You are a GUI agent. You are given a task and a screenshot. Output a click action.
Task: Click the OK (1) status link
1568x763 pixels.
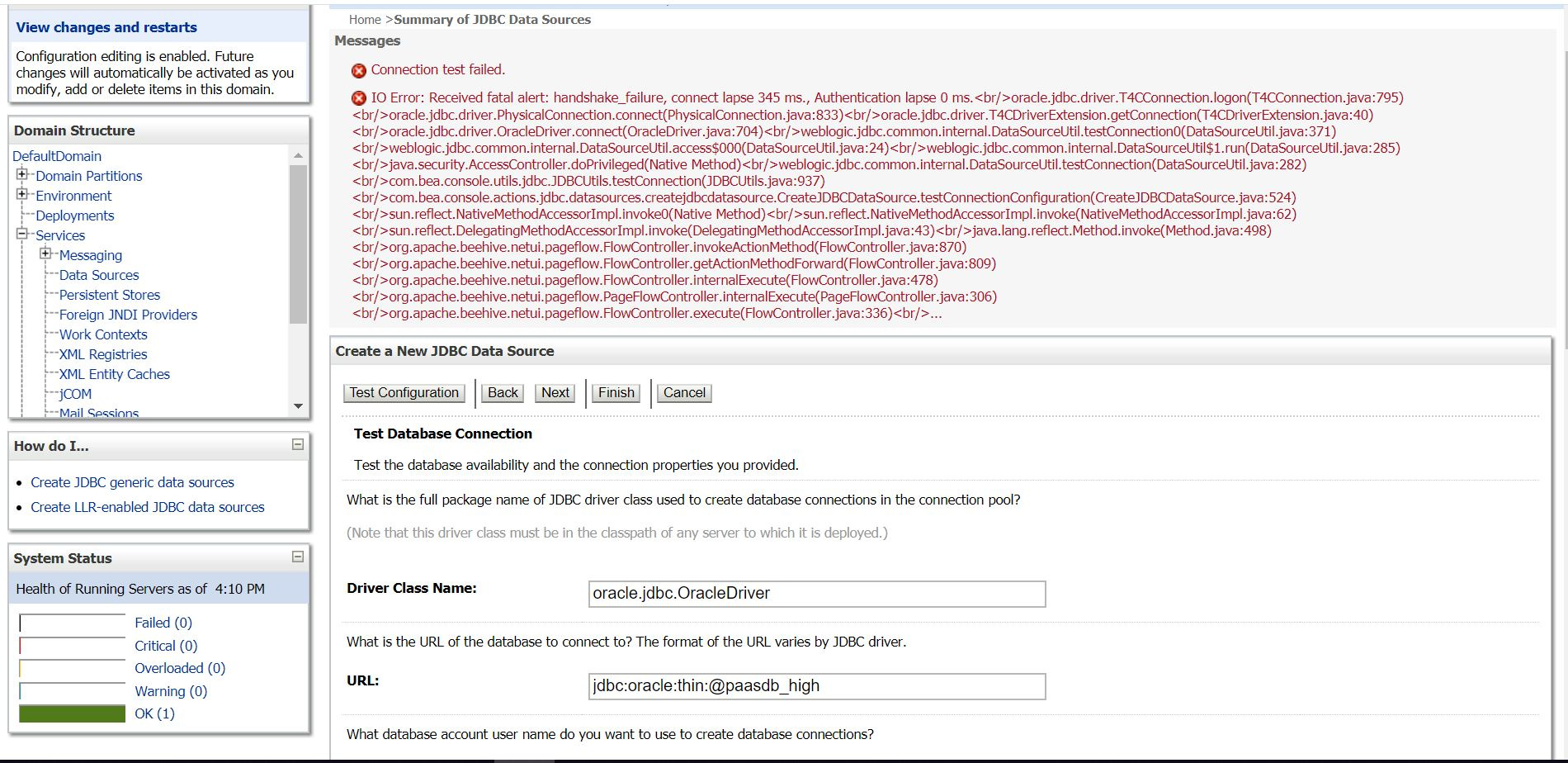pyautogui.click(x=154, y=713)
